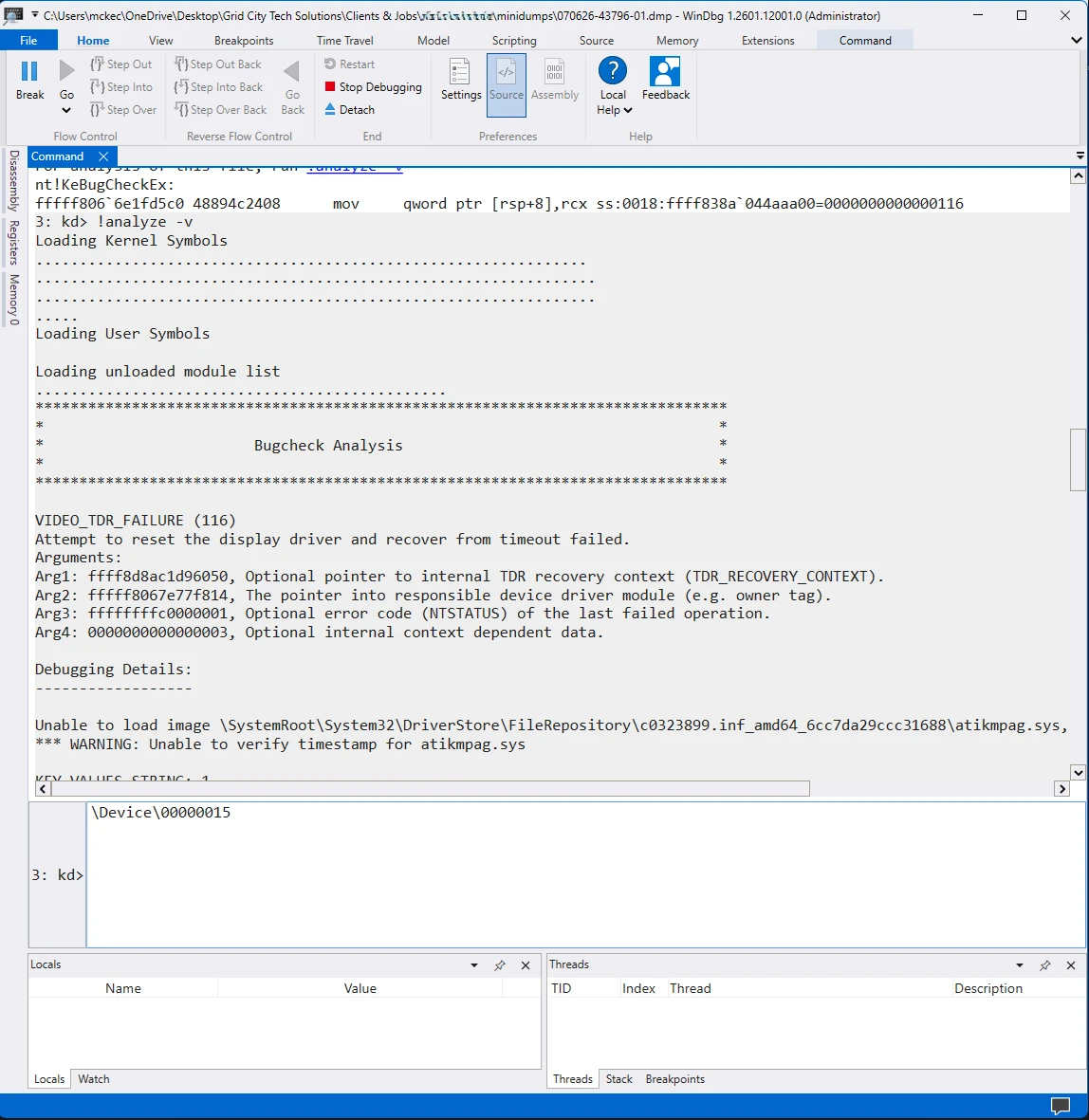Click the Value column header in Locals
The image size is (1089, 1120).
(x=360, y=988)
